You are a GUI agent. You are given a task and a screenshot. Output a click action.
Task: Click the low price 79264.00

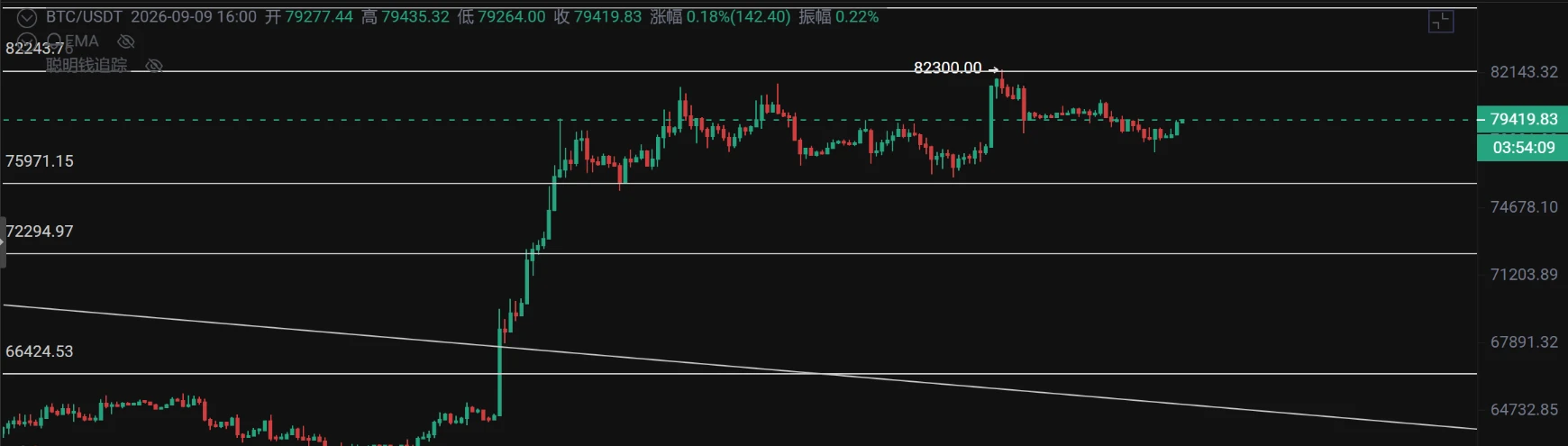coord(512,17)
